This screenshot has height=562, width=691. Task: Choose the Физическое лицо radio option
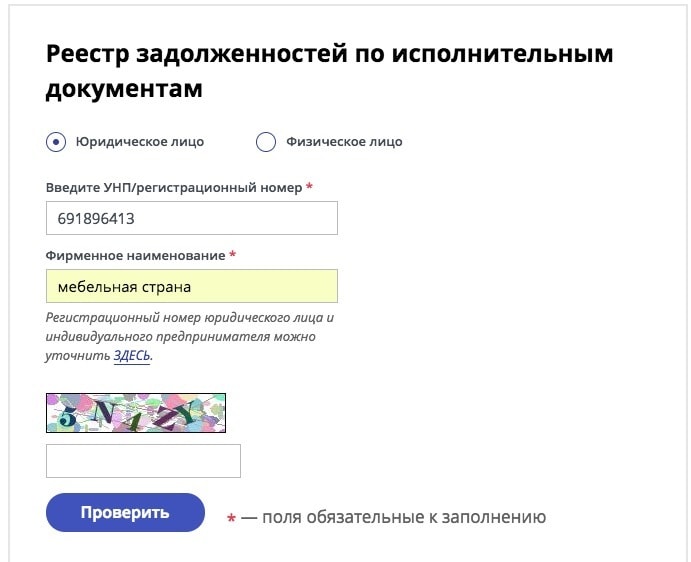click(266, 142)
